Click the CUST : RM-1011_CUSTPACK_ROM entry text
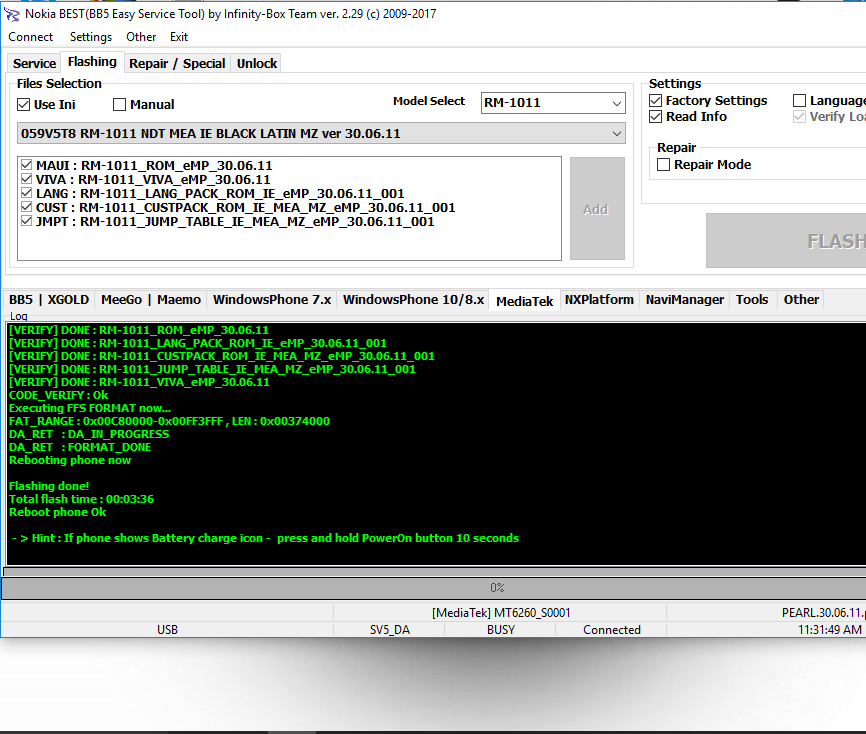Screen dimensions: 866x734 pos(246,208)
